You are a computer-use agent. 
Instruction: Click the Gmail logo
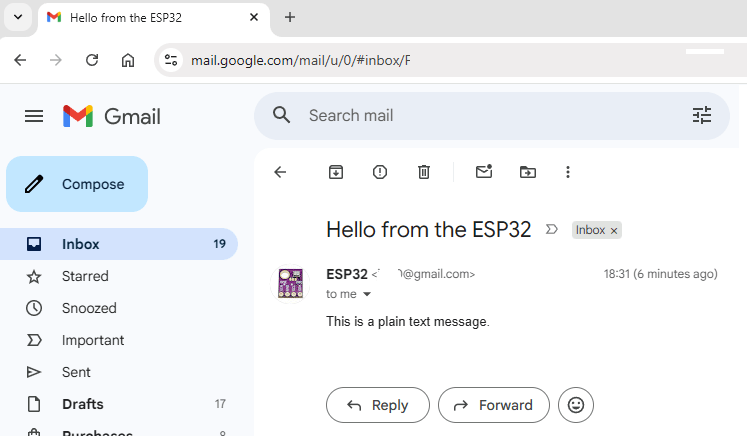click(x=112, y=116)
